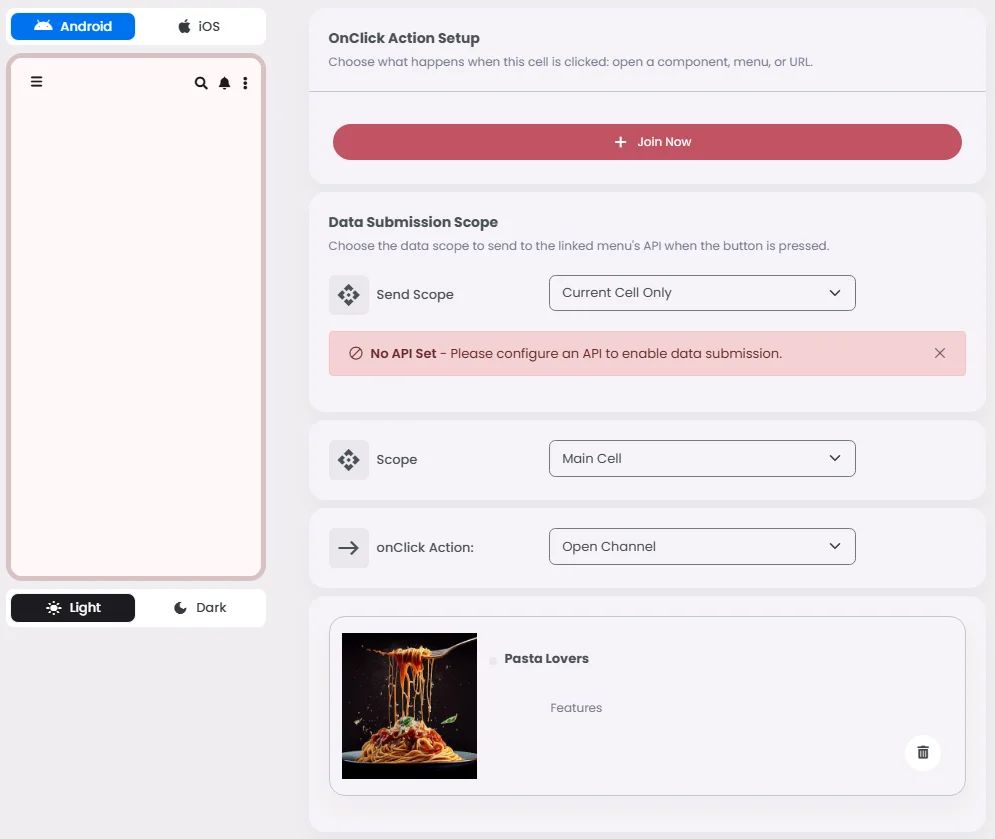
Task: Click the Features label in channel card
Action: (x=576, y=707)
